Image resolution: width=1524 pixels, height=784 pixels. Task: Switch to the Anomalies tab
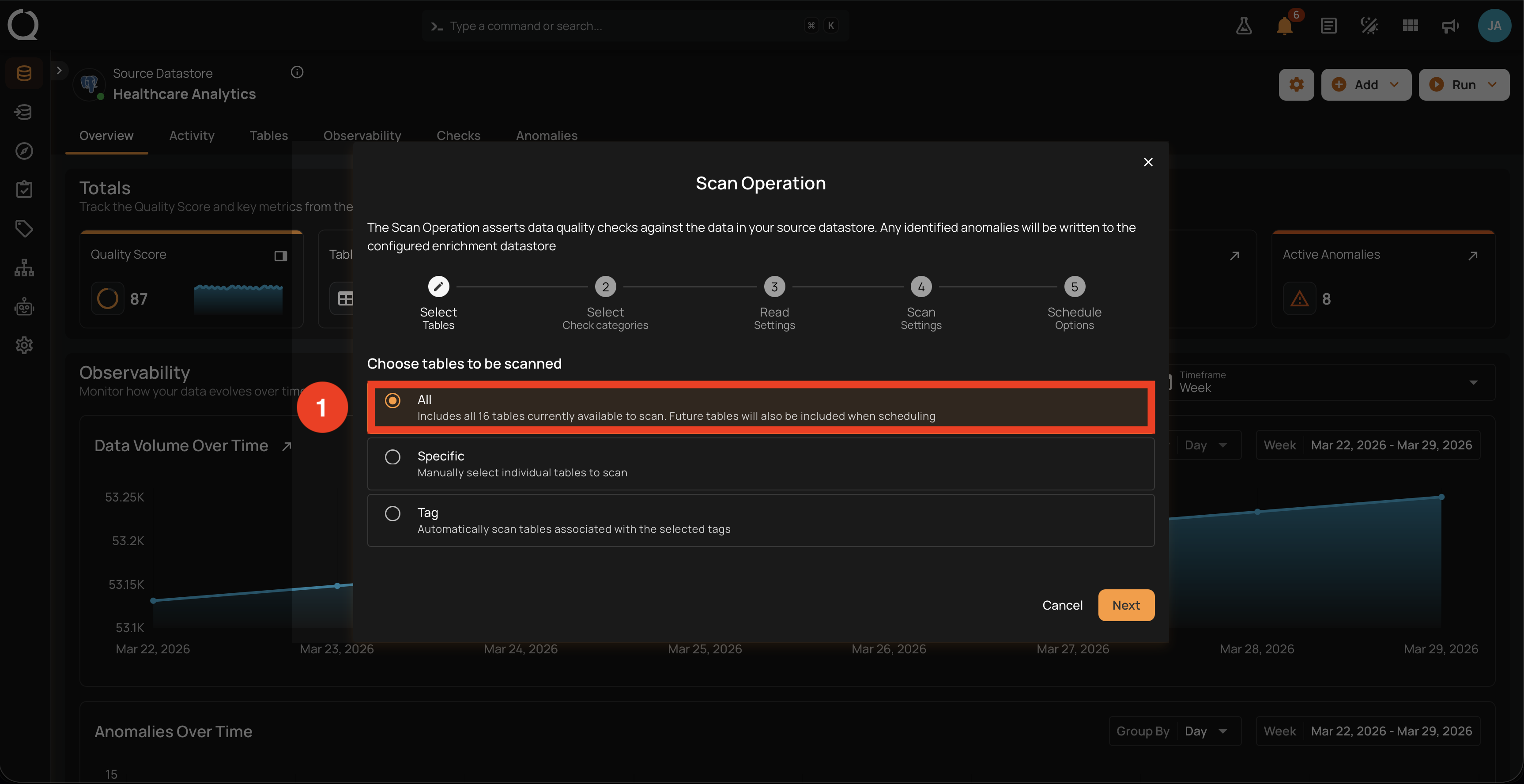click(x=547, y=136)
